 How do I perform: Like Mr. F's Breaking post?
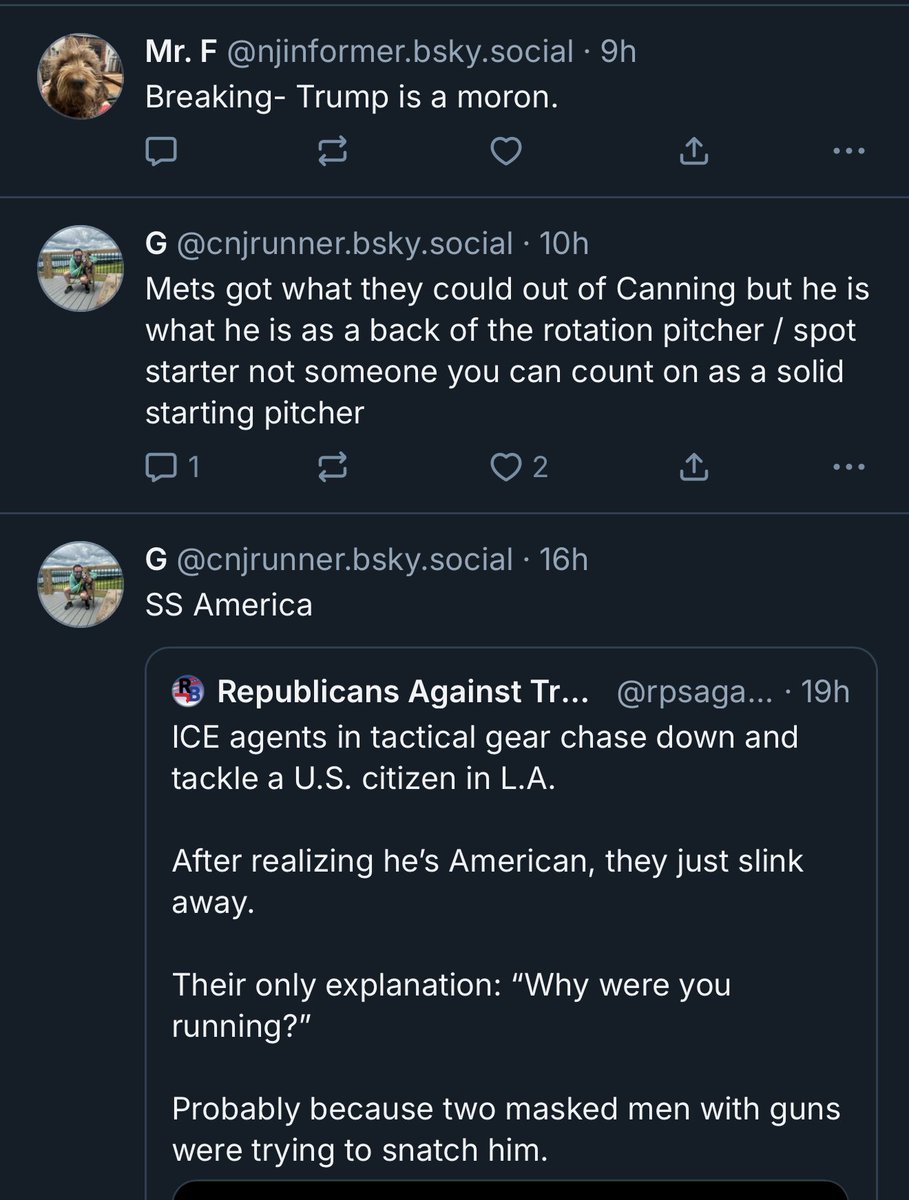pos(508,151)
